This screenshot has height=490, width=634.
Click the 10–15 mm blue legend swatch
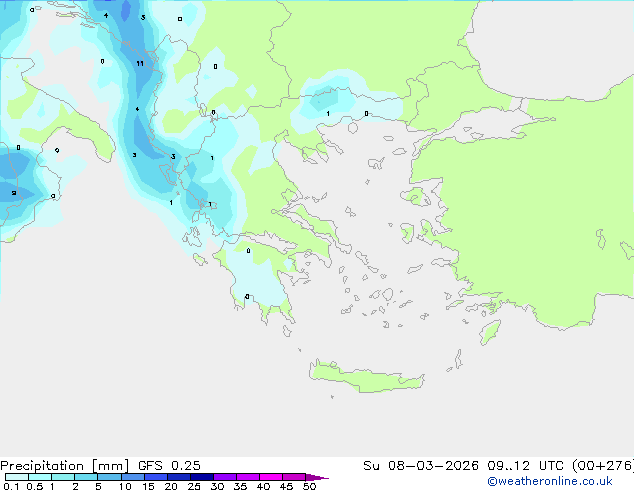click(x=132, y=477)
